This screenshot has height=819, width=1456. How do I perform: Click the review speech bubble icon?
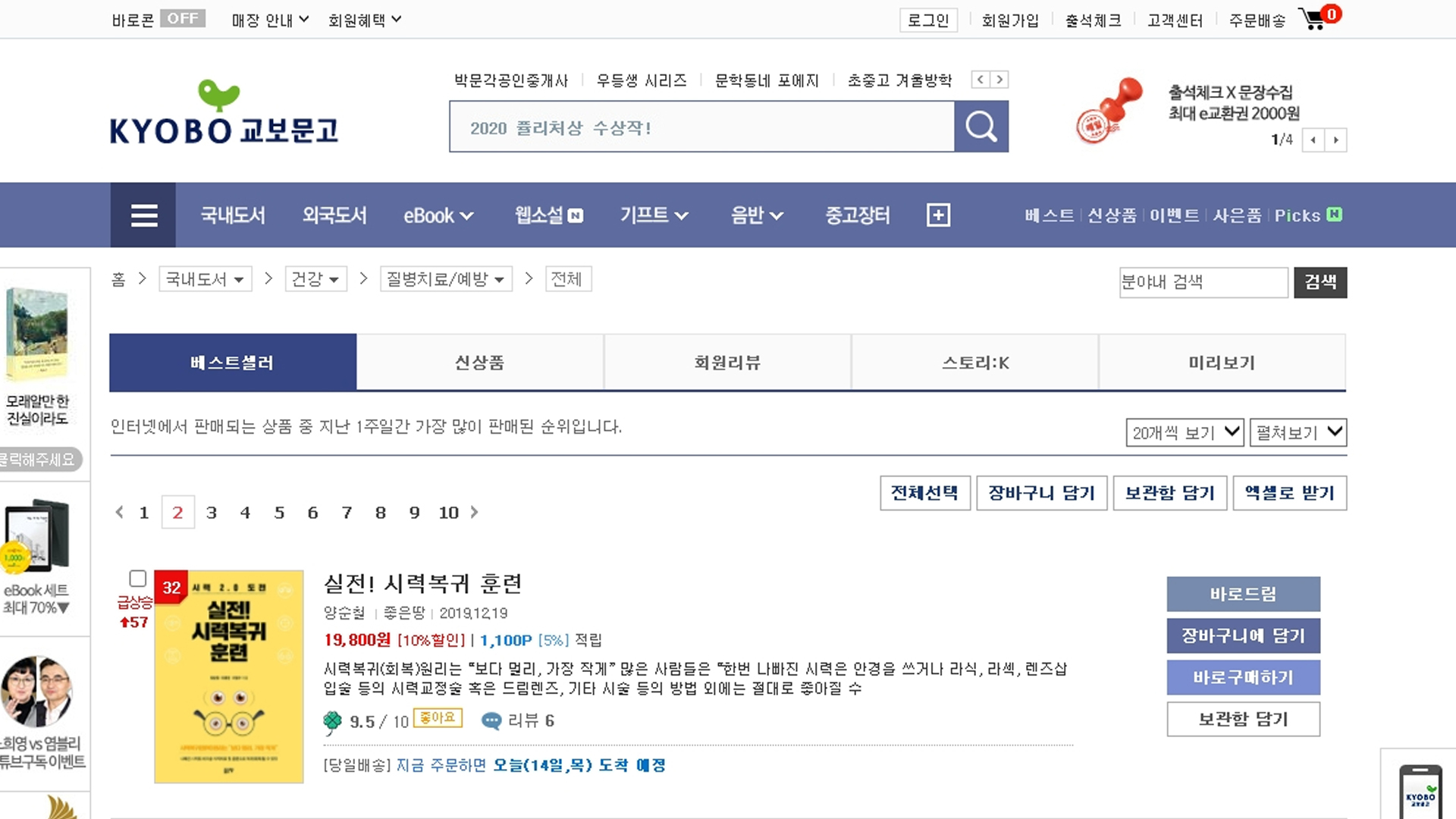click(491, 720)
